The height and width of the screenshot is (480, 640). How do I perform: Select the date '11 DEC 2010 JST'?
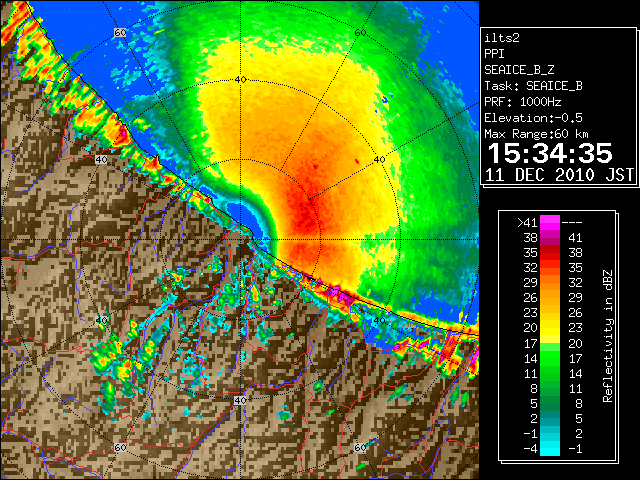(x=559, y=175)
